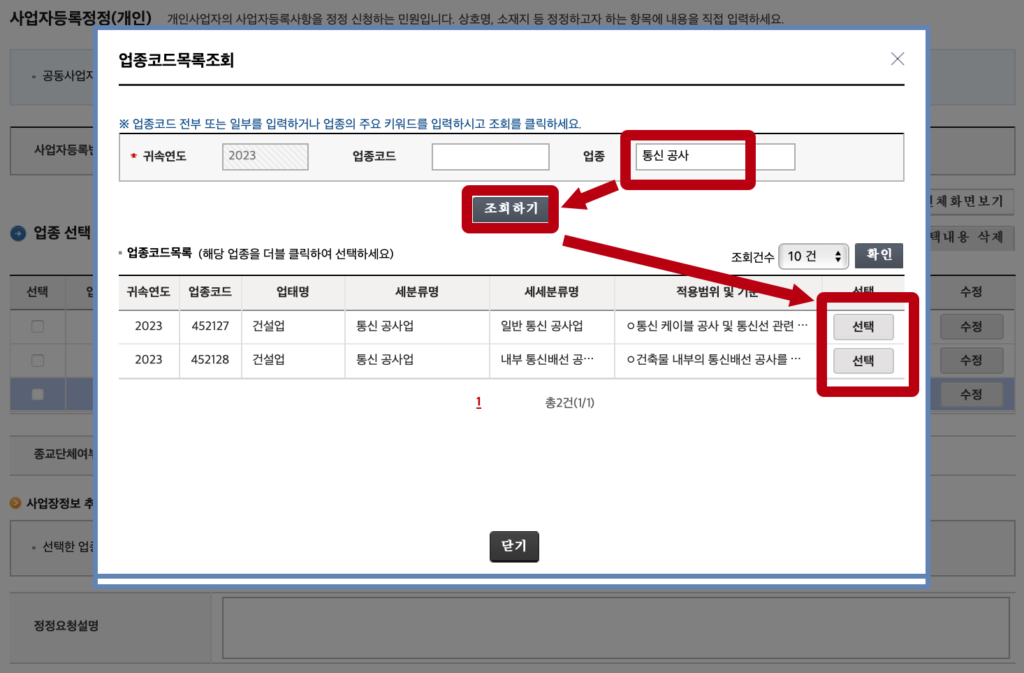Image resolution: width=1024 pixels, height=673 pixels.
Task: Click the 업종 field containing 통신 공사
Action: 690,157
